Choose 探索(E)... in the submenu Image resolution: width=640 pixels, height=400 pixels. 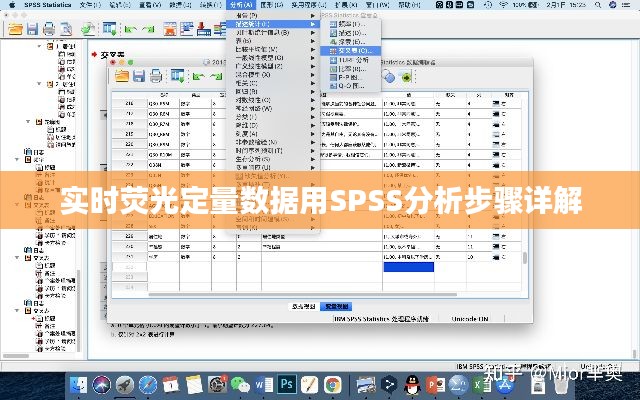point(350,42)
